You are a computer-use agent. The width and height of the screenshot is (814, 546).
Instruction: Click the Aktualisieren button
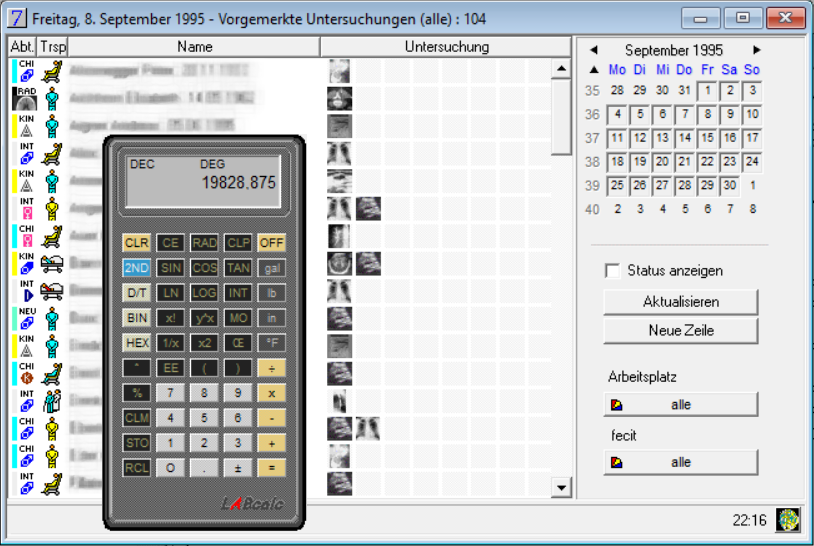(x=680, y=302)
